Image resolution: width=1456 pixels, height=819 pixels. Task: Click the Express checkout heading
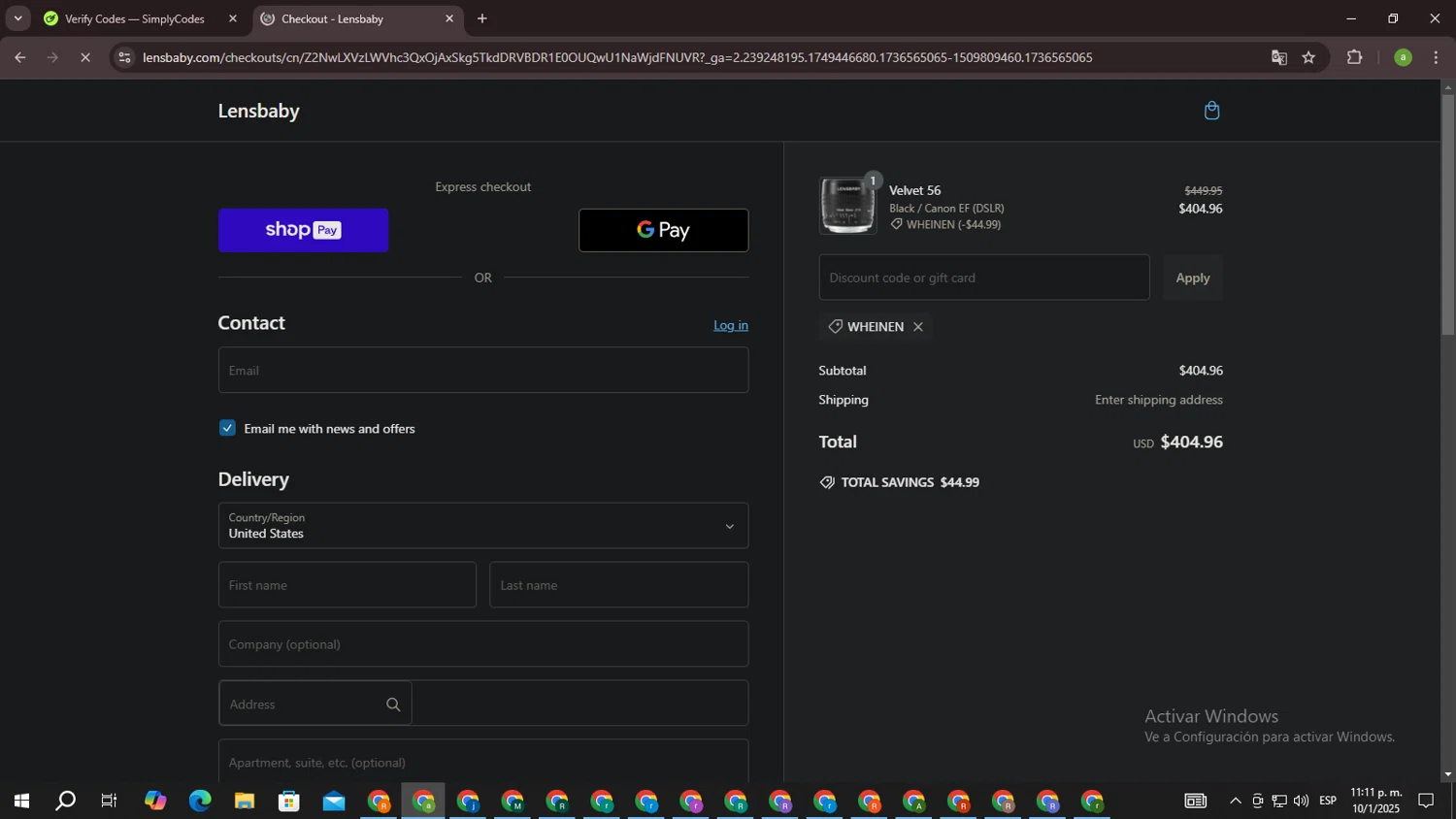pyautogui.click(x=483, y=187)
